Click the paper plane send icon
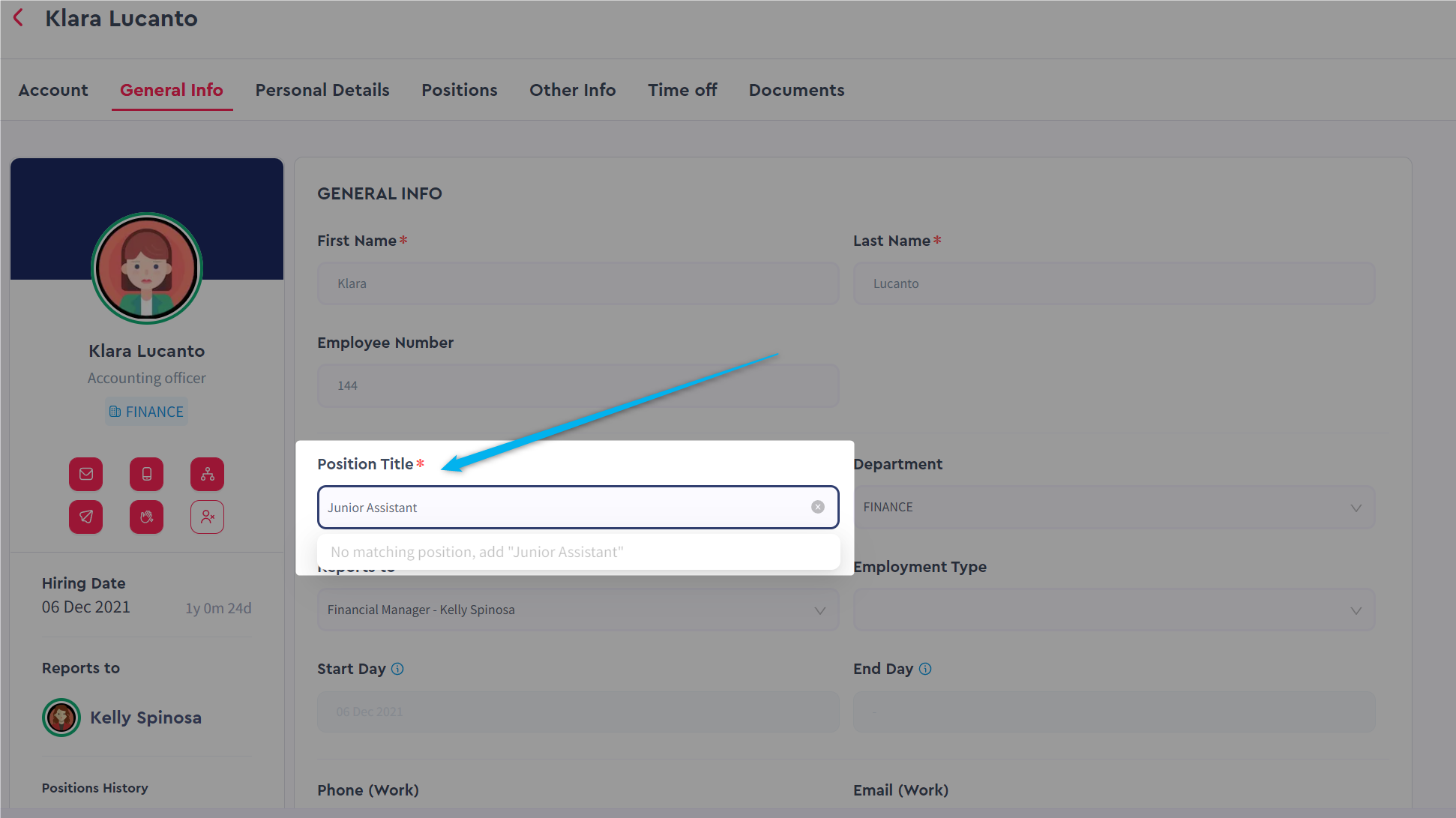1456x818 pixels. point(86,517)
